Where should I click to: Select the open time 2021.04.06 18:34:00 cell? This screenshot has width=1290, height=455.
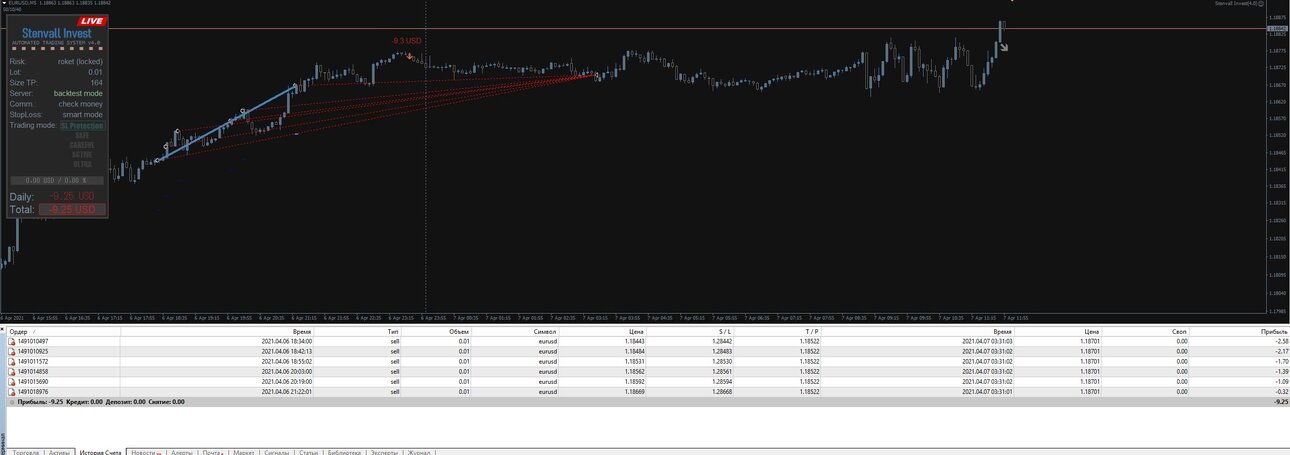(287, 341)
